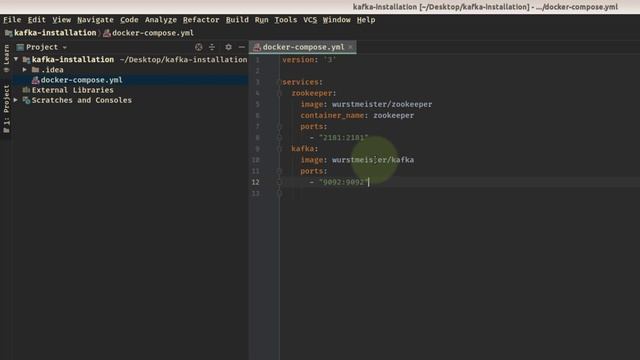Viewport: 640px width, 360px height.
Task: Close the docker-compose.yml editor tab
Action: point(350,47)
